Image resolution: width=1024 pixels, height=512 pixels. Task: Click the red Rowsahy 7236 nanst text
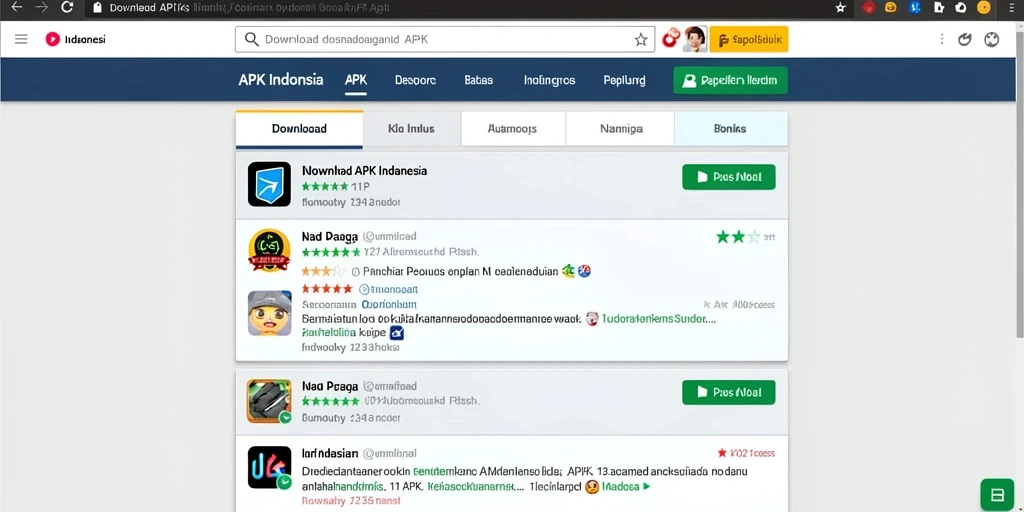click(351, 501)
